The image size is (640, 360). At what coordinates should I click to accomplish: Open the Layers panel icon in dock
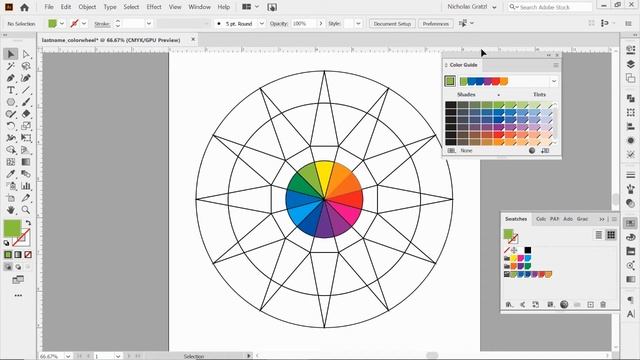click(x=631, y=64)
